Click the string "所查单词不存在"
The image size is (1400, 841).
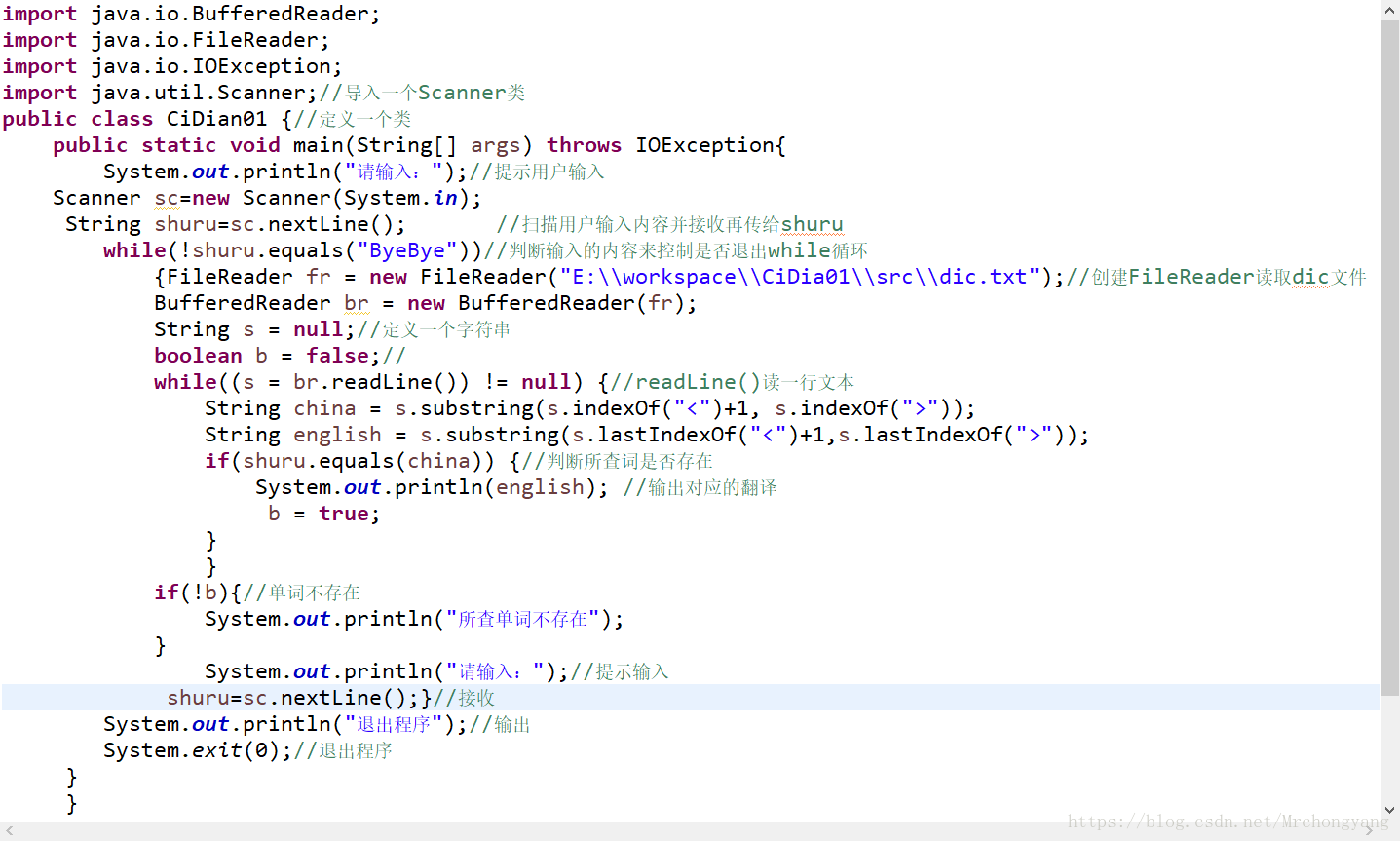(523, 619)
